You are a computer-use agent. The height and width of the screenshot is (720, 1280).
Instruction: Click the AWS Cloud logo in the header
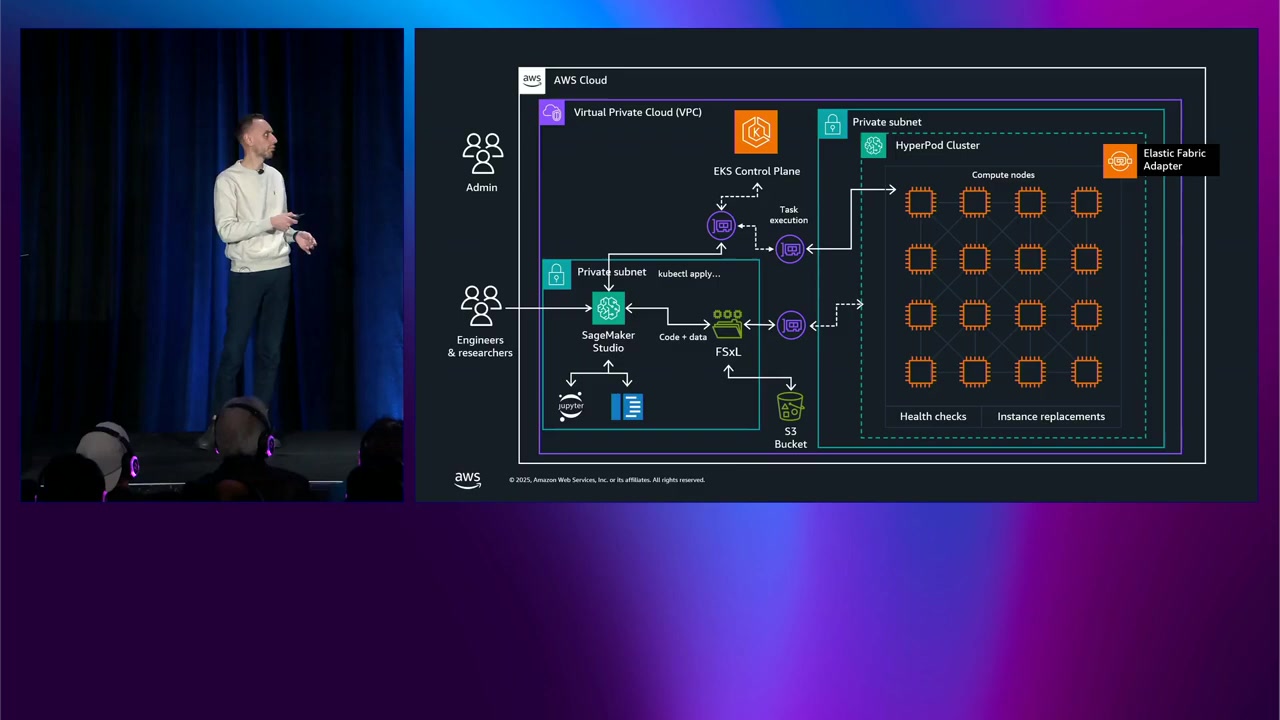(x=532, y=81)
